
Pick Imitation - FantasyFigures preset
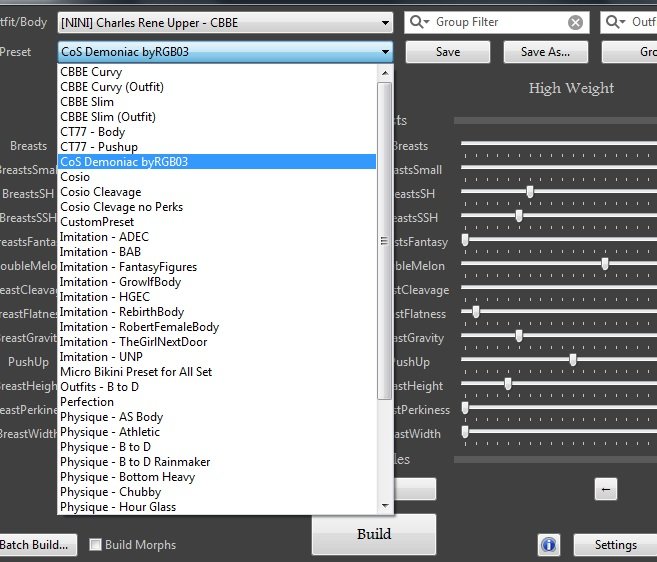point(217,267)
